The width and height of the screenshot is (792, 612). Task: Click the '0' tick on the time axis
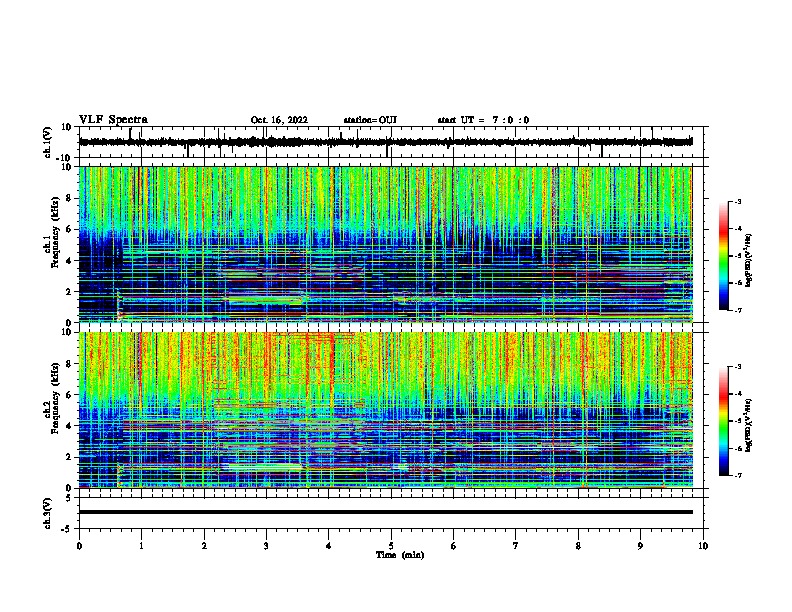(79, 546)
